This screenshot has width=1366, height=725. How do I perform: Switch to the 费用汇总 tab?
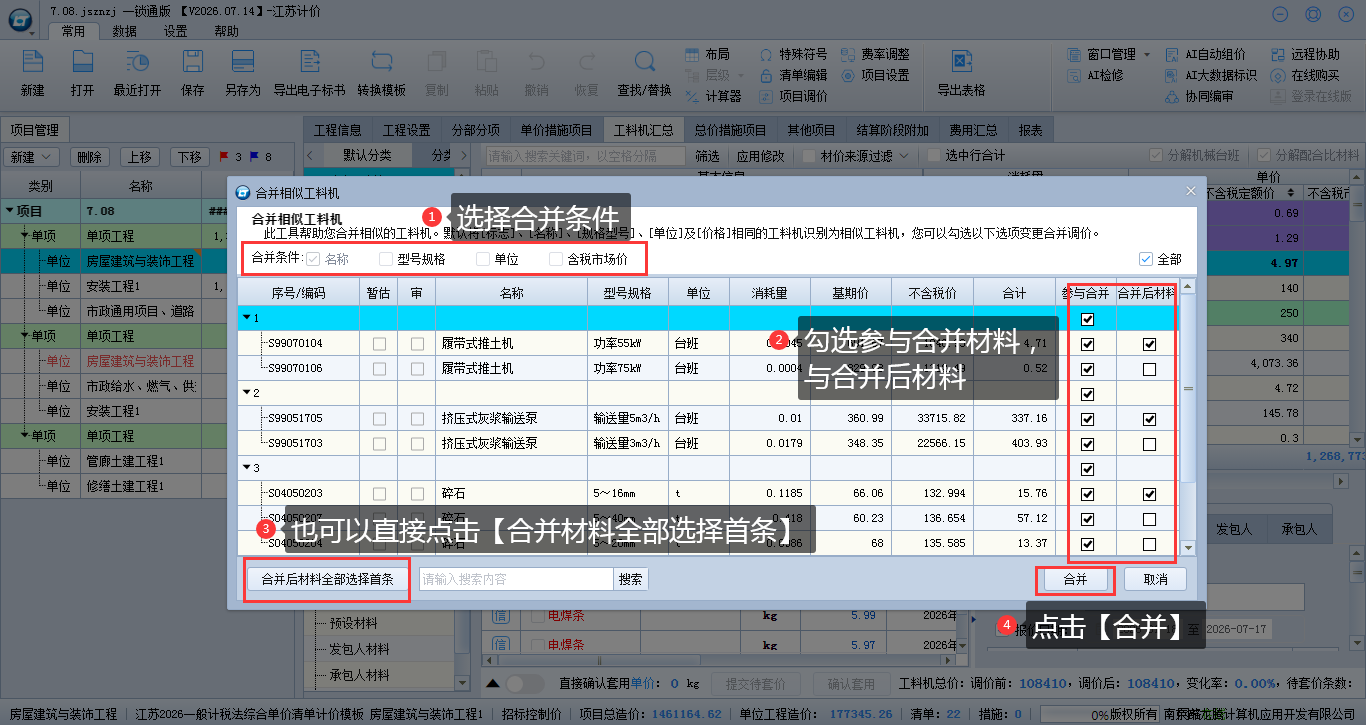[x=974, y=130]
